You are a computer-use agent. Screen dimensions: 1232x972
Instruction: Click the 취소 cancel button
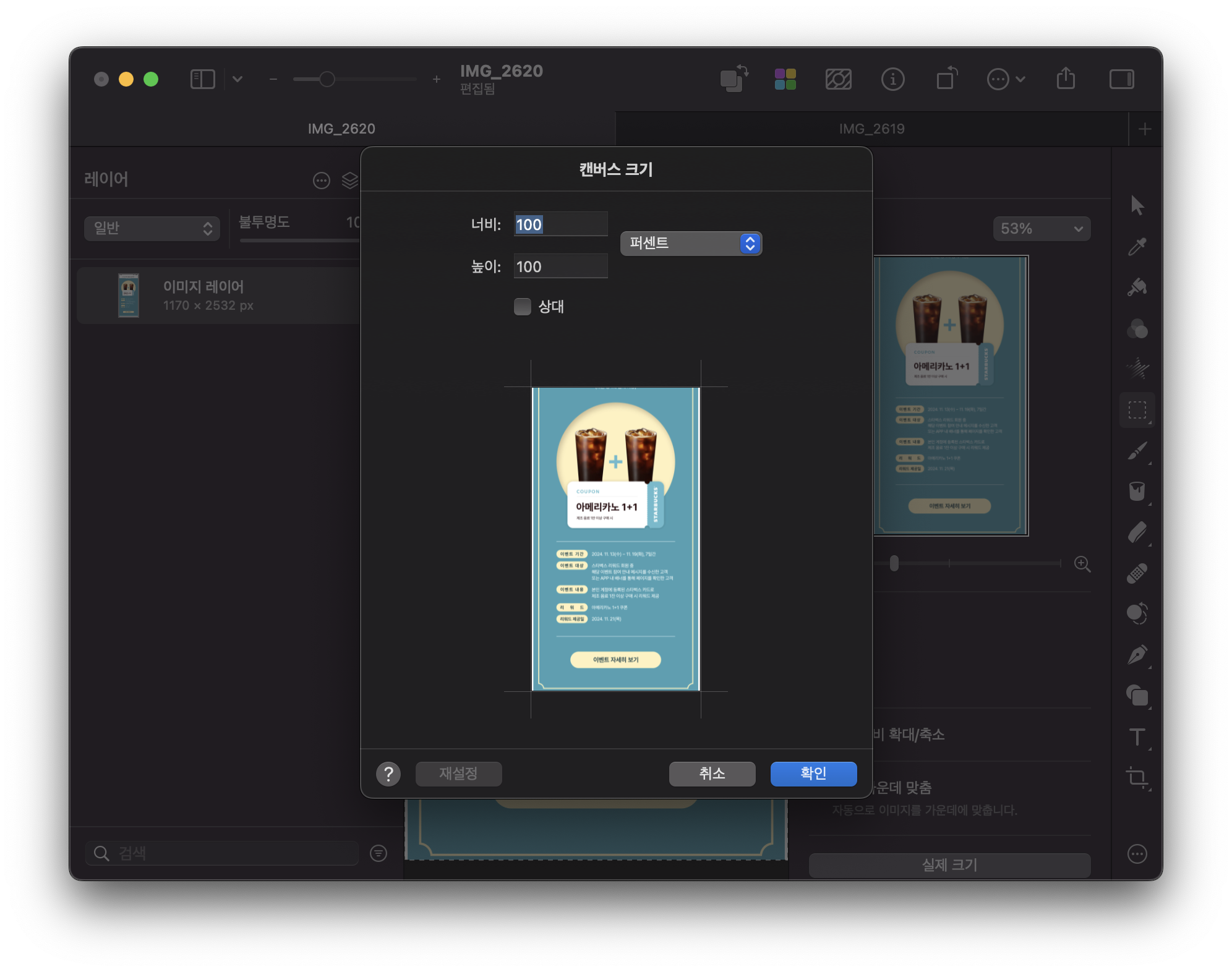(x=712, y=774)
